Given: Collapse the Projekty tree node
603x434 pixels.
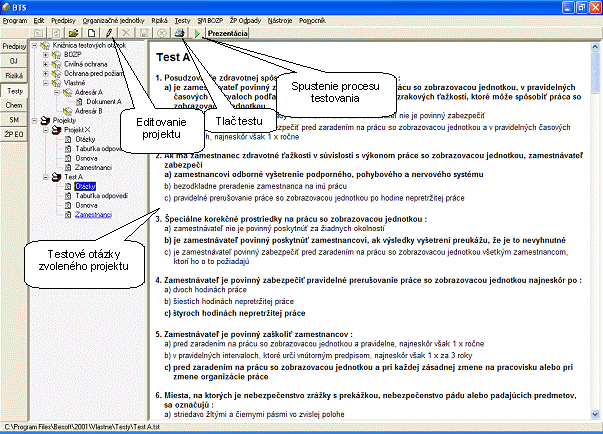Looking at the screenshot, I should (x=35, y=121).
